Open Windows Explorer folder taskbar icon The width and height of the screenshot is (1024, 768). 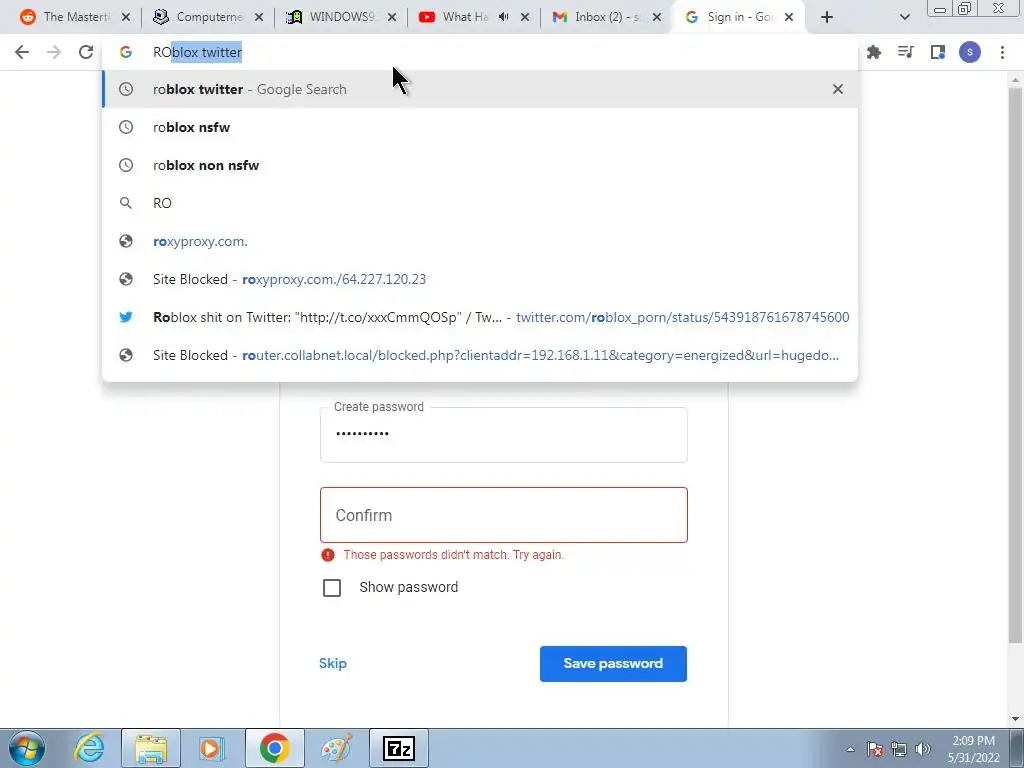pyautogui.click(x=151, y=748)
